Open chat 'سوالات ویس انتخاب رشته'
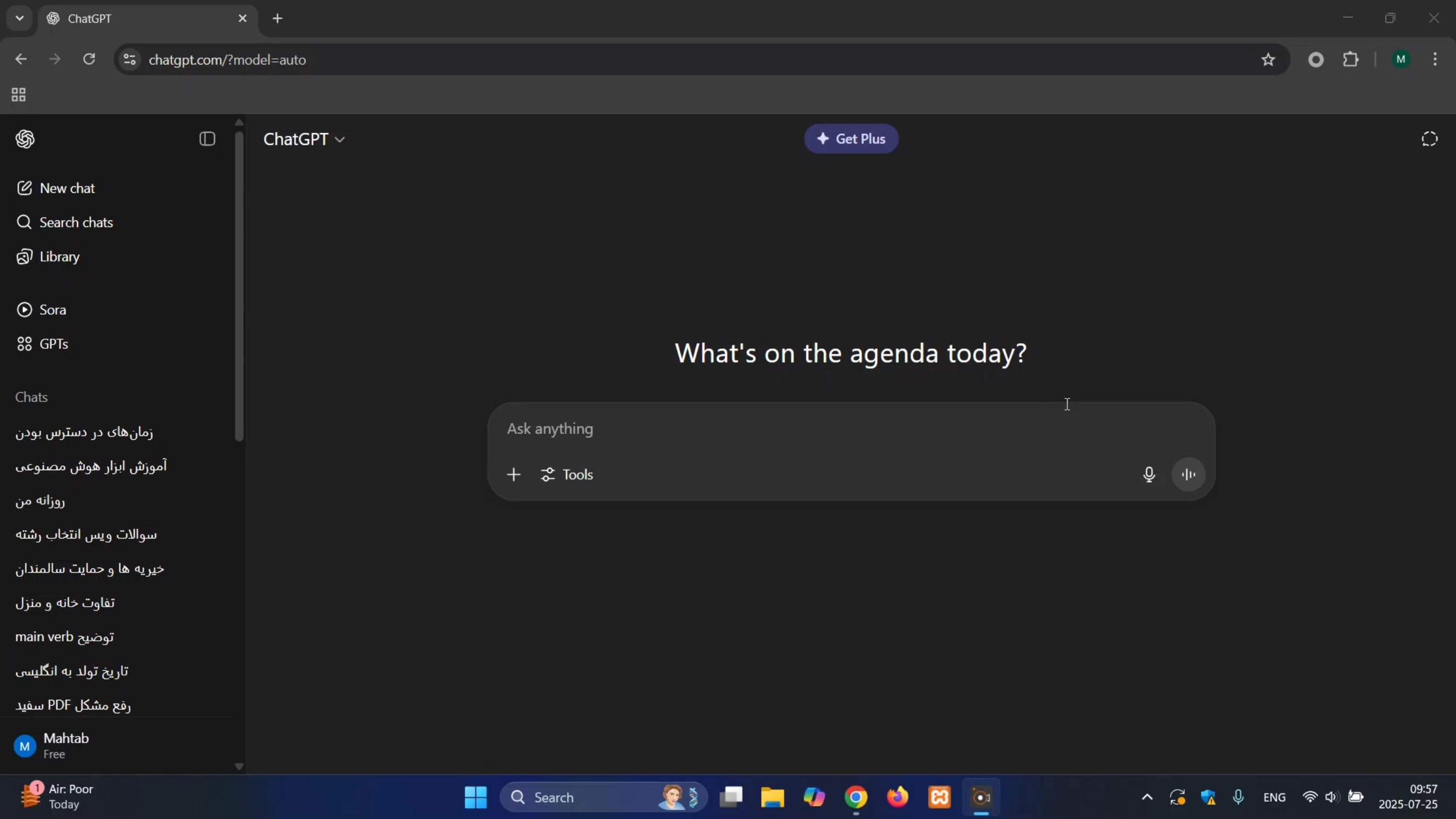1456x819 pixels. point(86,535)
